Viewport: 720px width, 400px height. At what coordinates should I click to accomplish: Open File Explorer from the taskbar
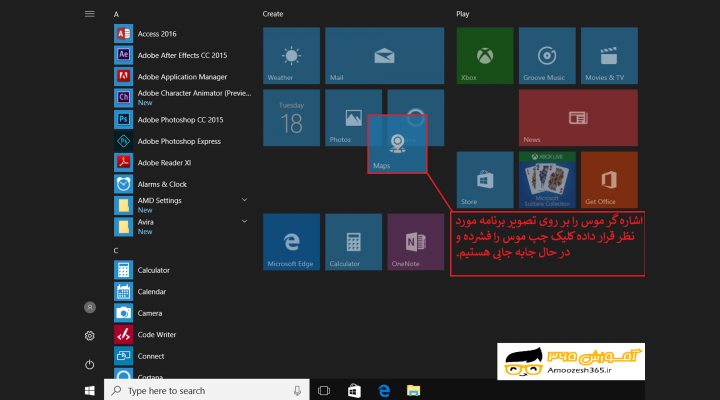[x=413, y=390]
